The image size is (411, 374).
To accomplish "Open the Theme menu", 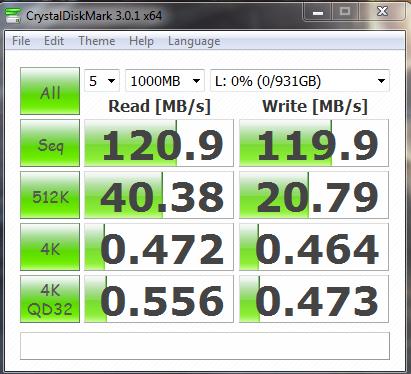I will click(x=97, y=41).
